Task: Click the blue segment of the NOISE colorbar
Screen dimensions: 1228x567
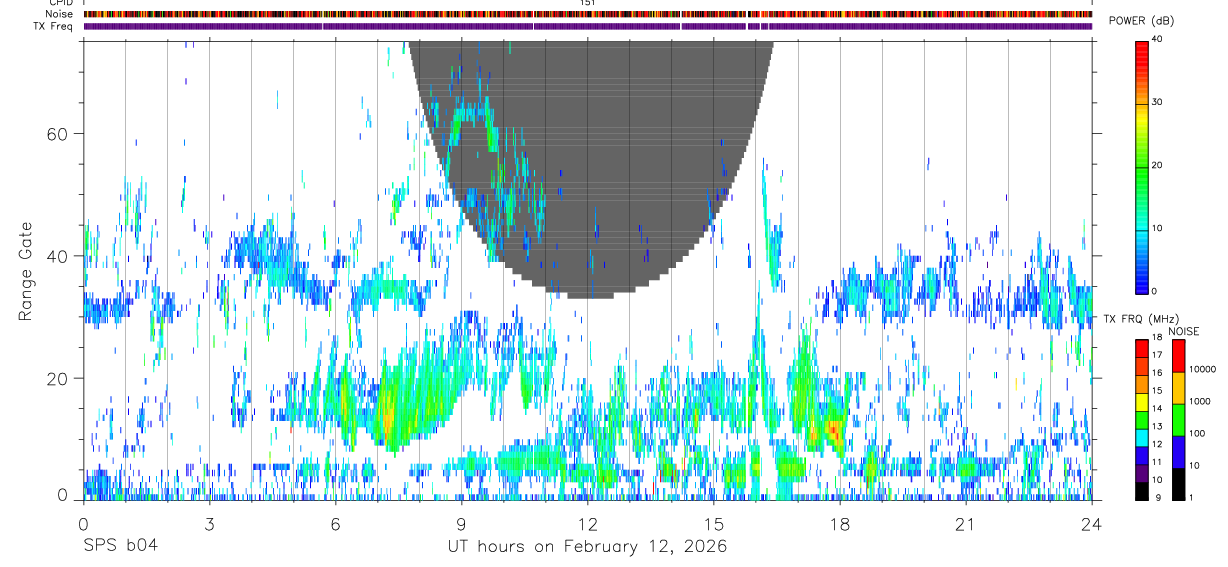Action: coord(1178,452)
